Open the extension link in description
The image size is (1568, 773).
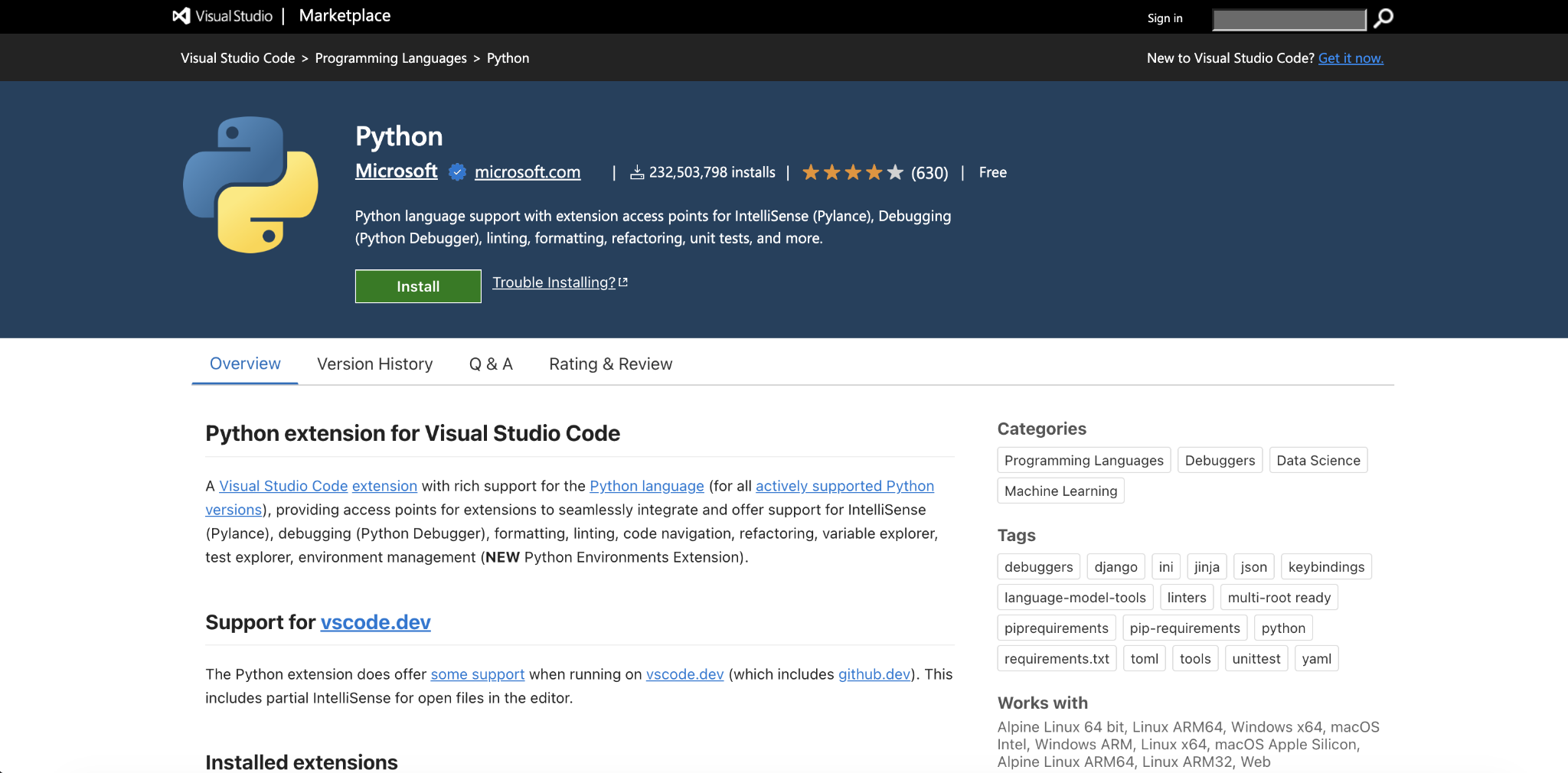pos(384,486)
